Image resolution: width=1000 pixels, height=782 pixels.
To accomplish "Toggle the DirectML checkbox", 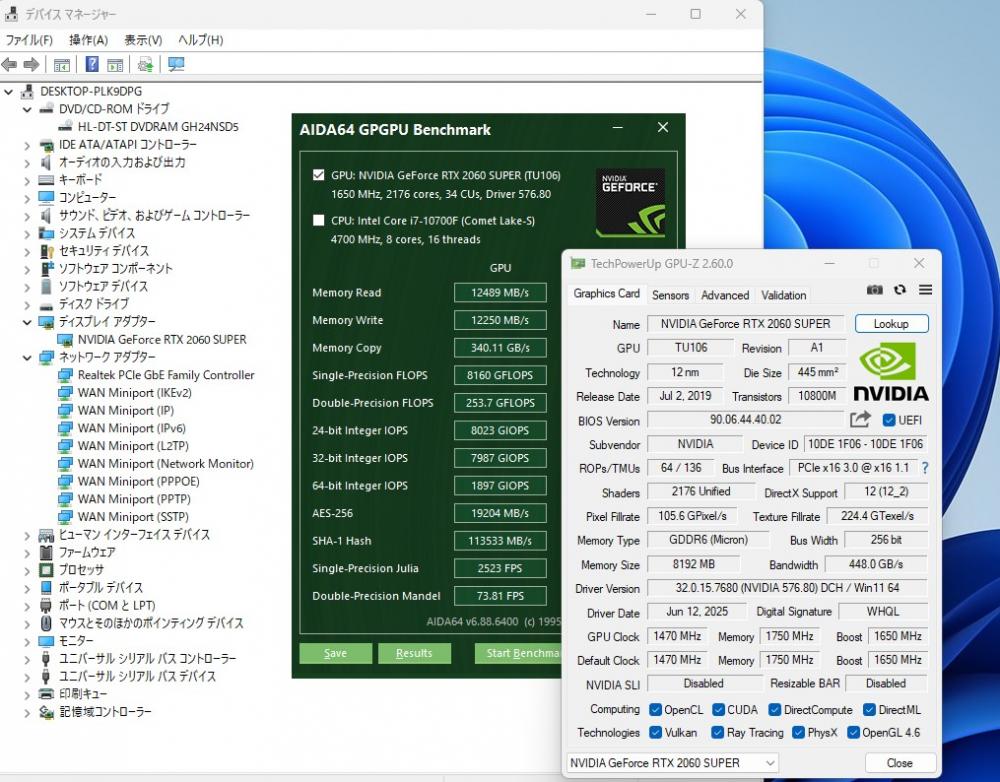I will 869,709.
